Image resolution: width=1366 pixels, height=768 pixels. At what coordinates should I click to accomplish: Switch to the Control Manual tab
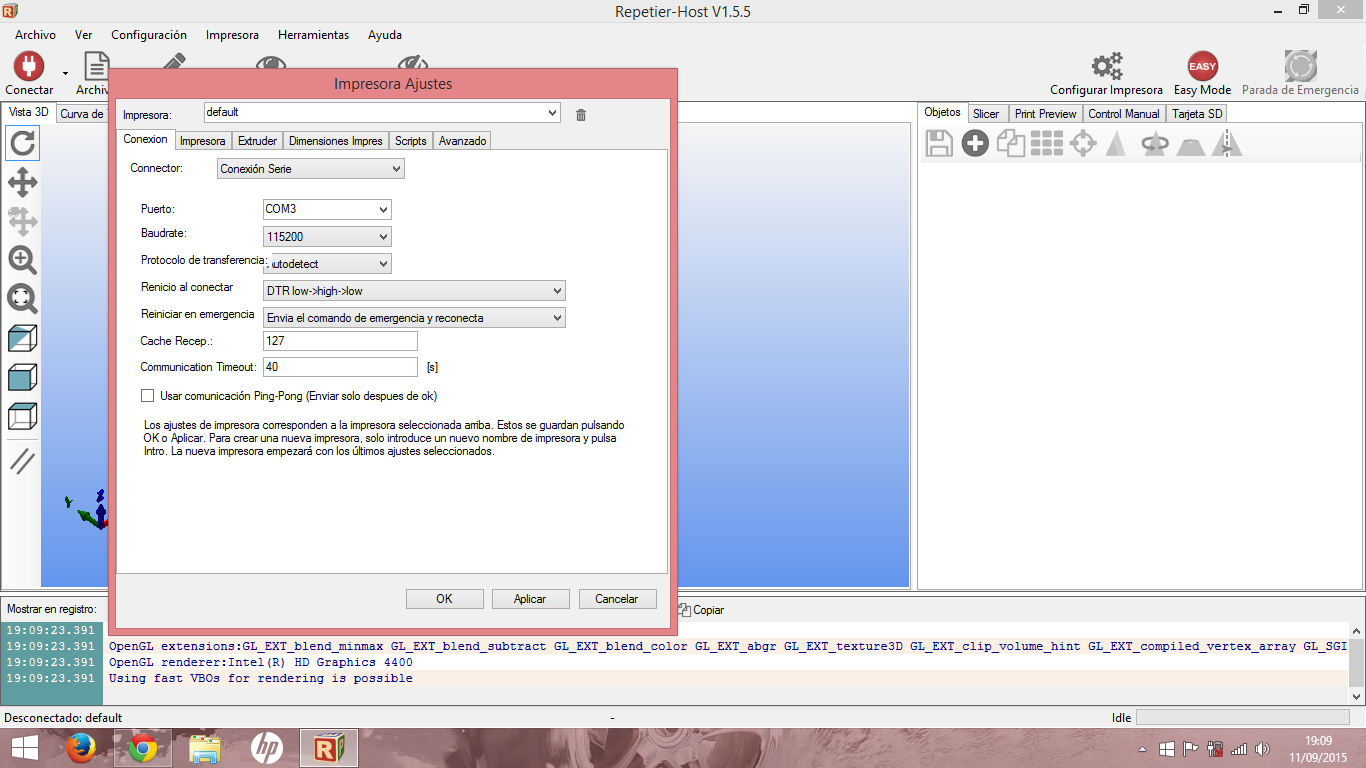[1124, 114]
